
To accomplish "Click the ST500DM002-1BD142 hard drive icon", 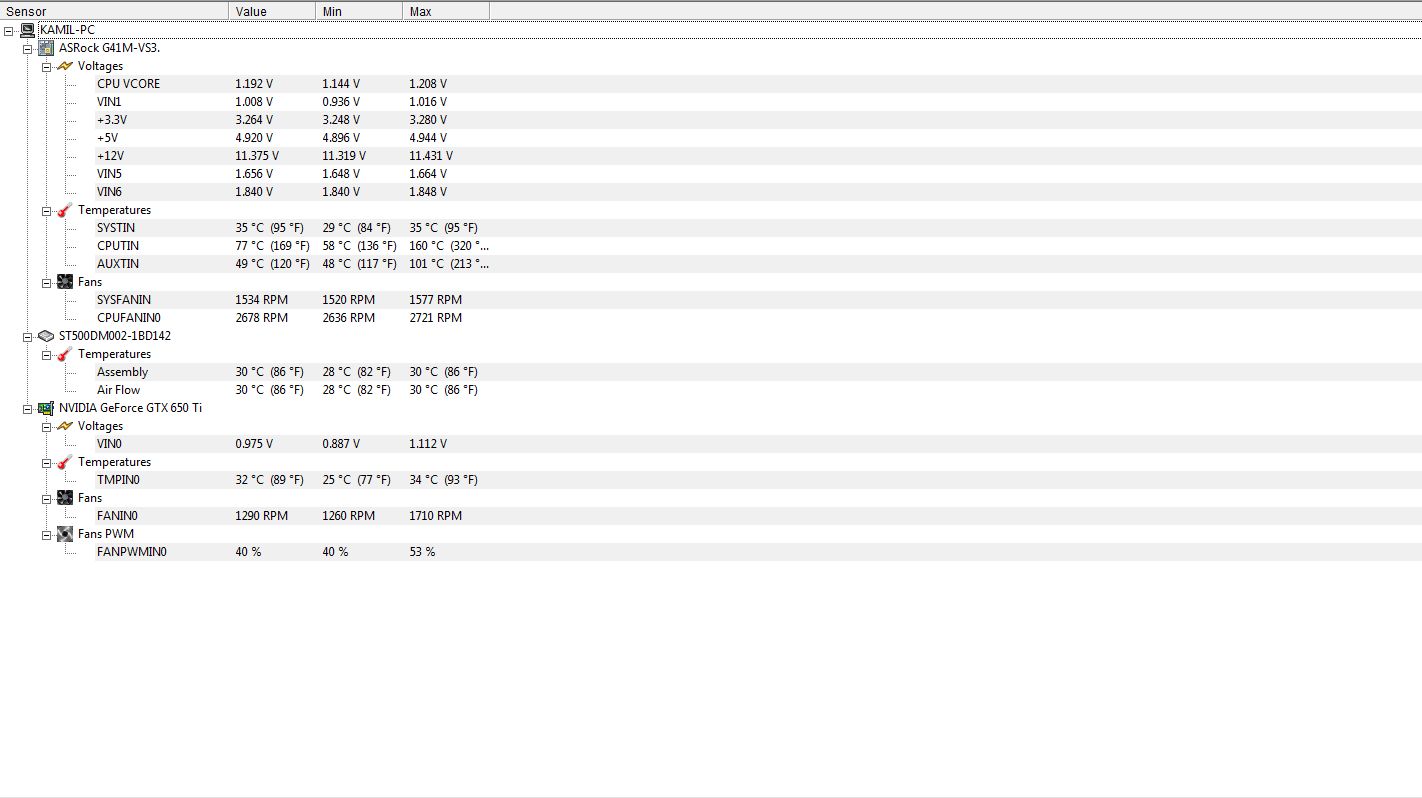I will pos(46,336).
